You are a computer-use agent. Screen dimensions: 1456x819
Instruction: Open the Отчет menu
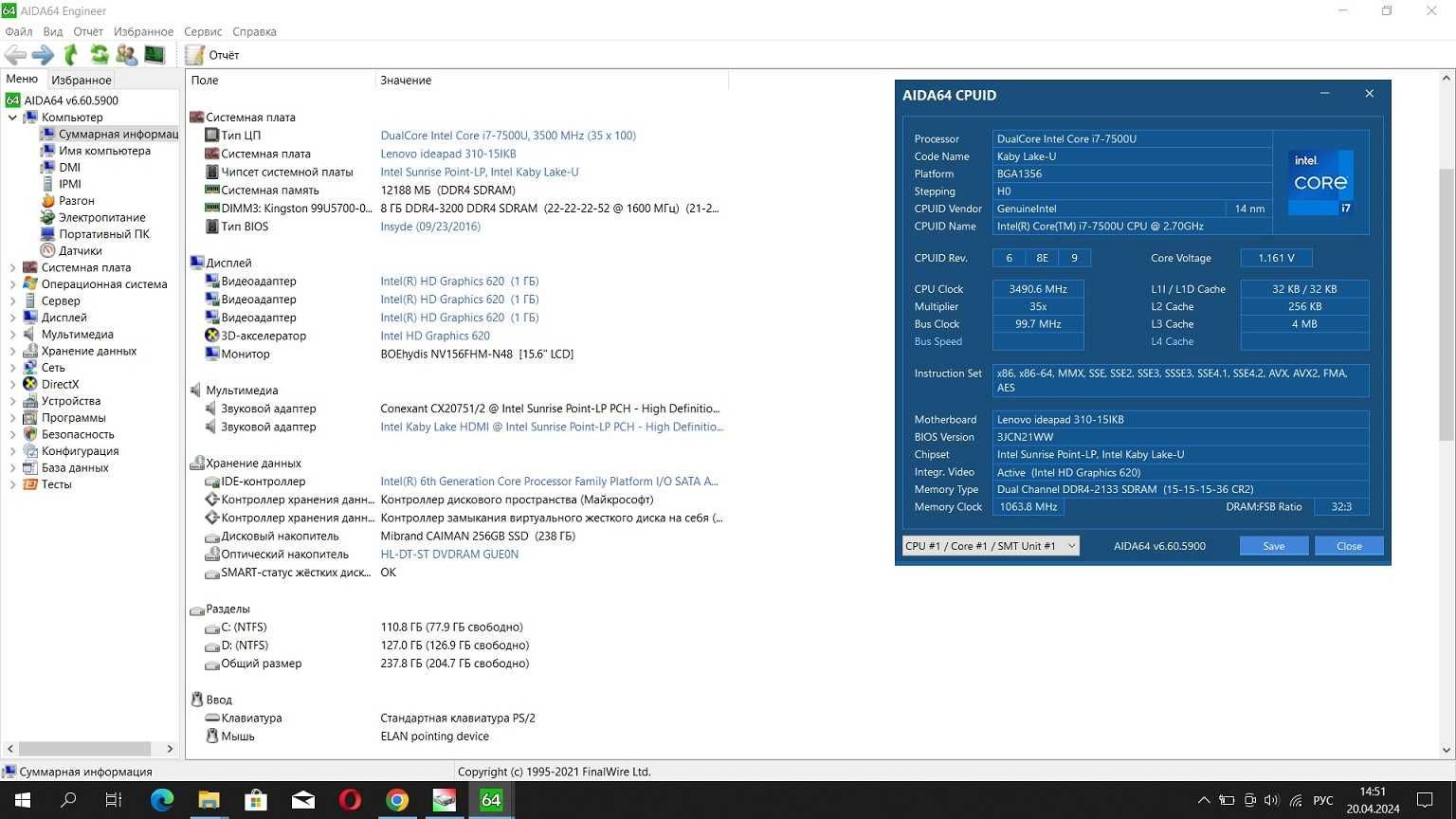(x=88, y=31)
